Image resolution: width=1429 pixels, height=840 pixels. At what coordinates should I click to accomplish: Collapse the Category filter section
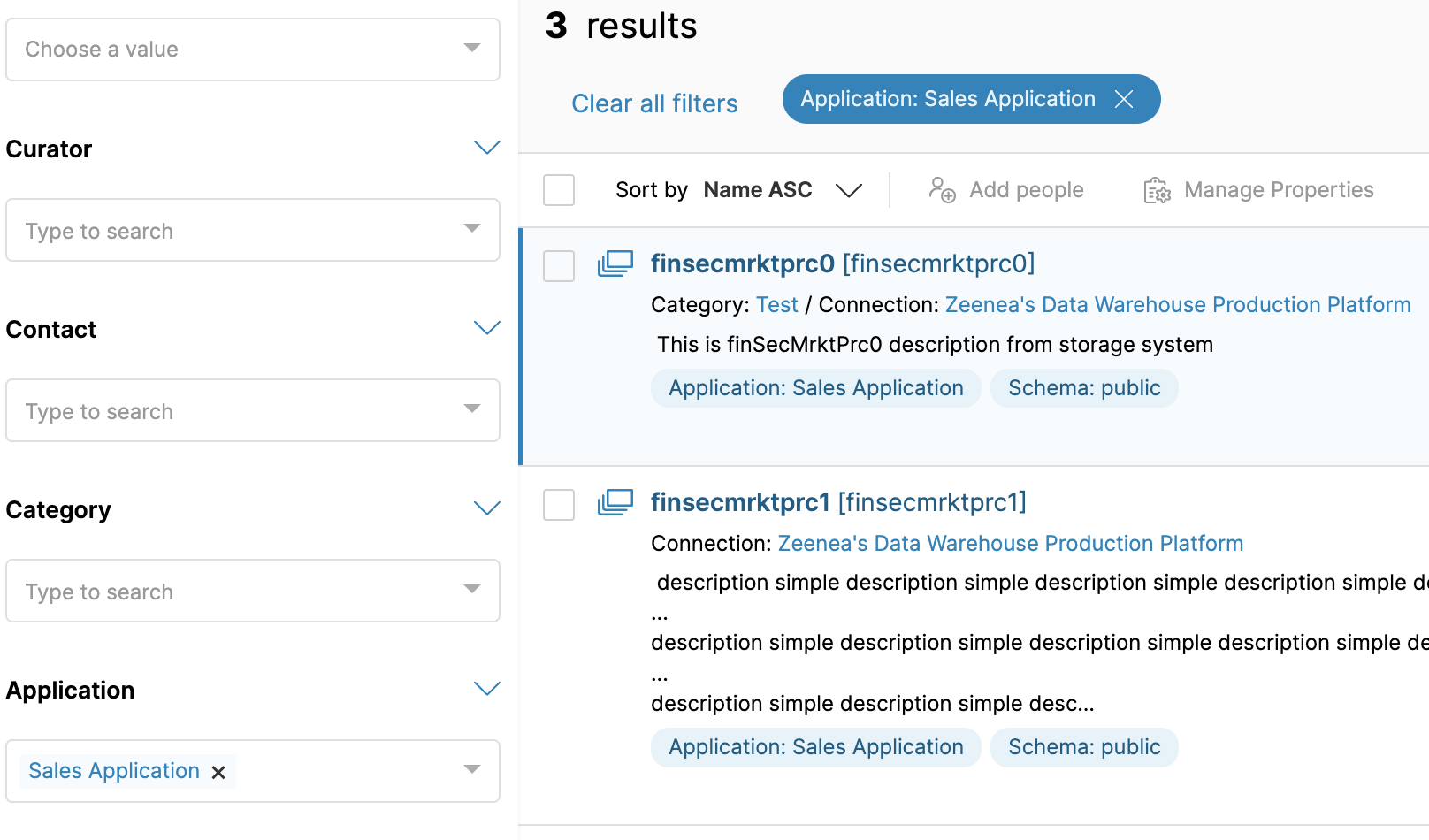[486, 508]
